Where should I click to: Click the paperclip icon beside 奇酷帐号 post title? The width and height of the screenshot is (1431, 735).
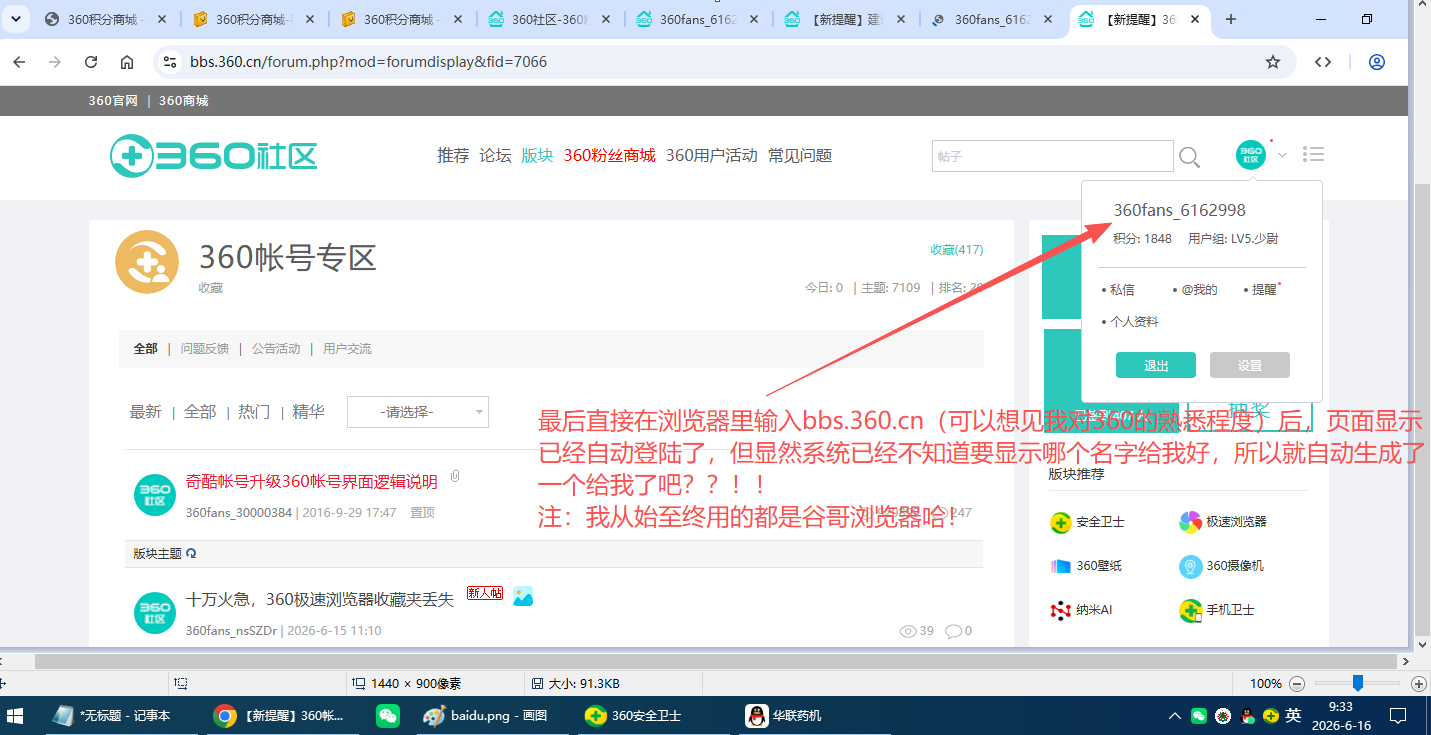pos(455,477)
